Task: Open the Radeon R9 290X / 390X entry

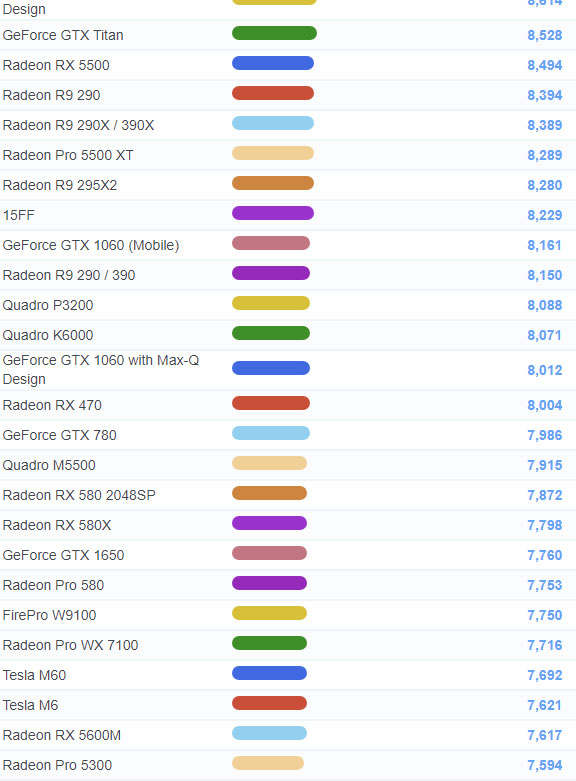Action: 78,125
